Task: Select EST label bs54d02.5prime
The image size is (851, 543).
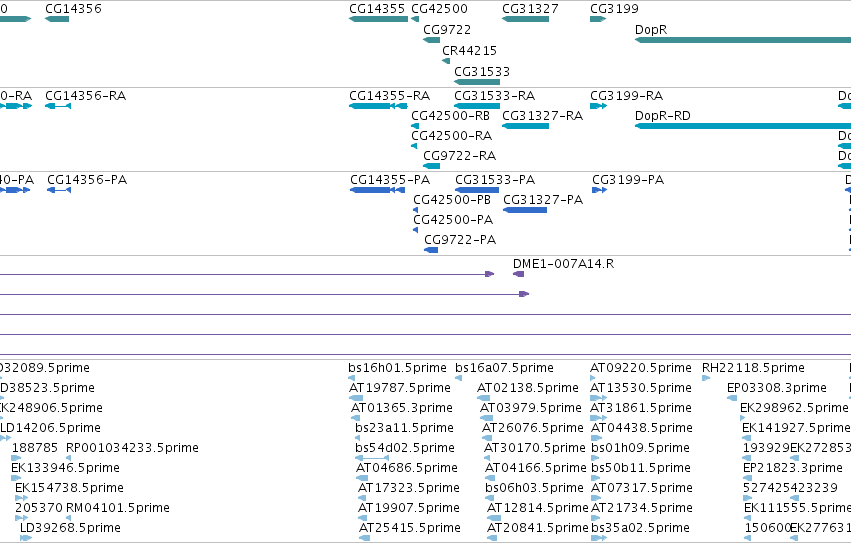Action: (405, 448)
